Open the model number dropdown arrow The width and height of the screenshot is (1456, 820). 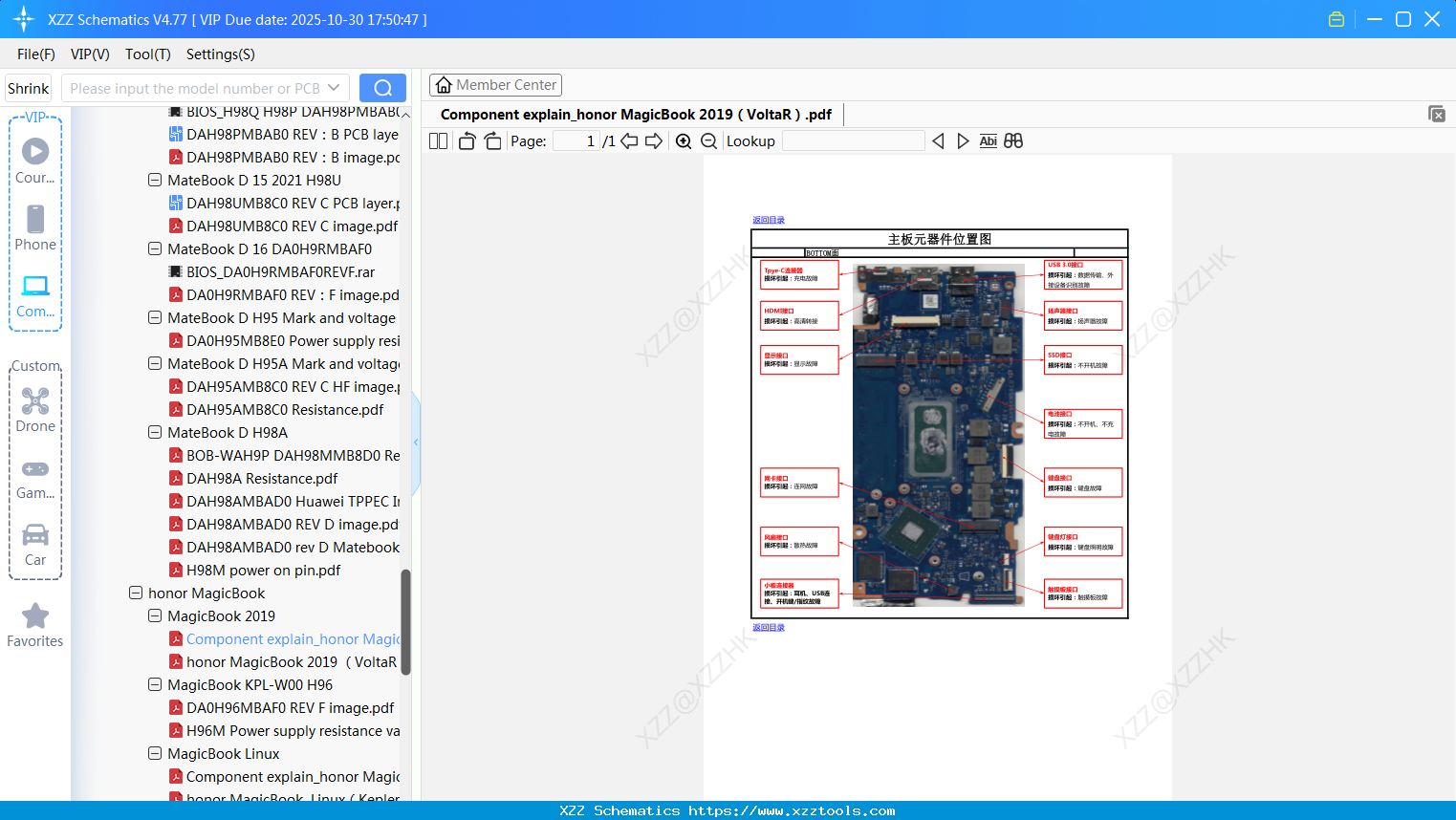point(334,88)
